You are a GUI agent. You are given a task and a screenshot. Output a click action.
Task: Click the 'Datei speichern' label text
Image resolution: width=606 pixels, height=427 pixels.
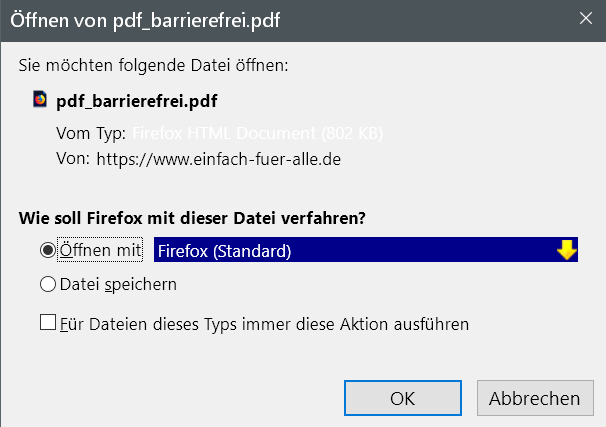tap(119, 285)
